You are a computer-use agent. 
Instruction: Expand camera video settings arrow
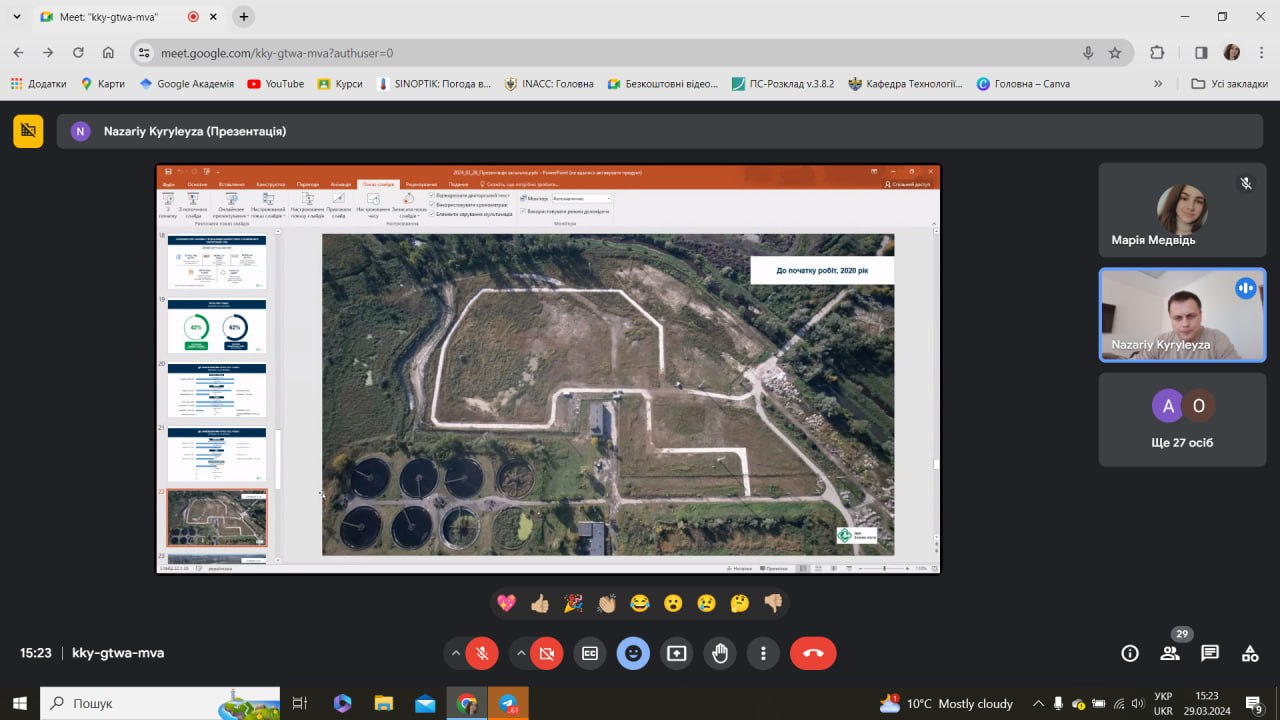(x=521, y=653)
